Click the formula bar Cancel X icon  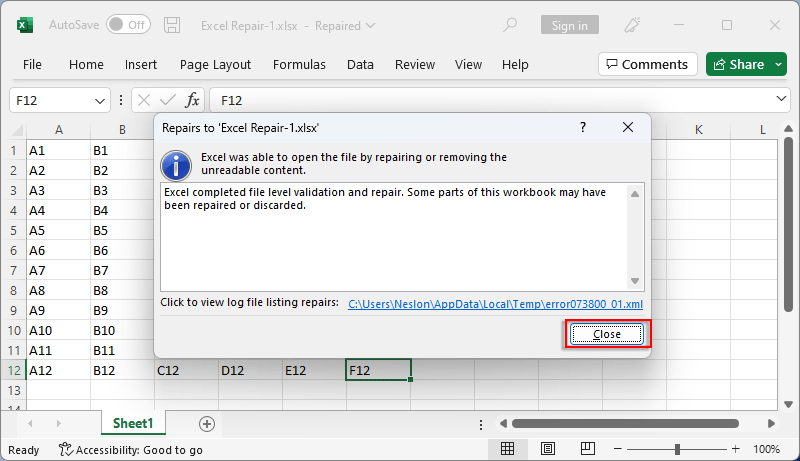click(144, 100)
